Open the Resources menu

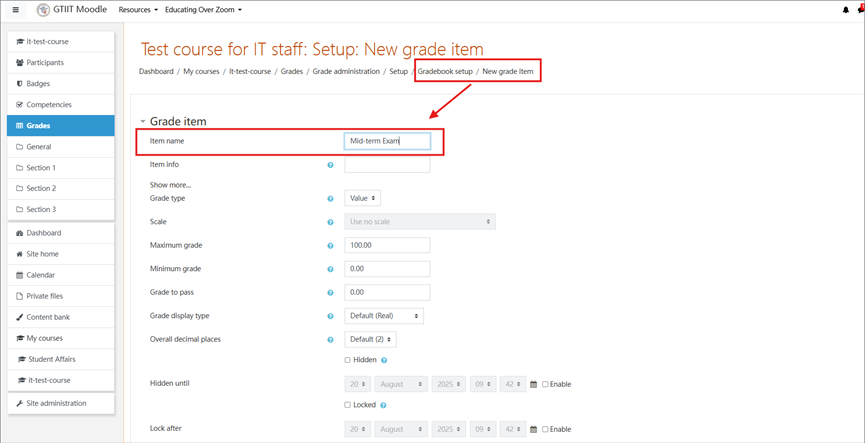138,10
